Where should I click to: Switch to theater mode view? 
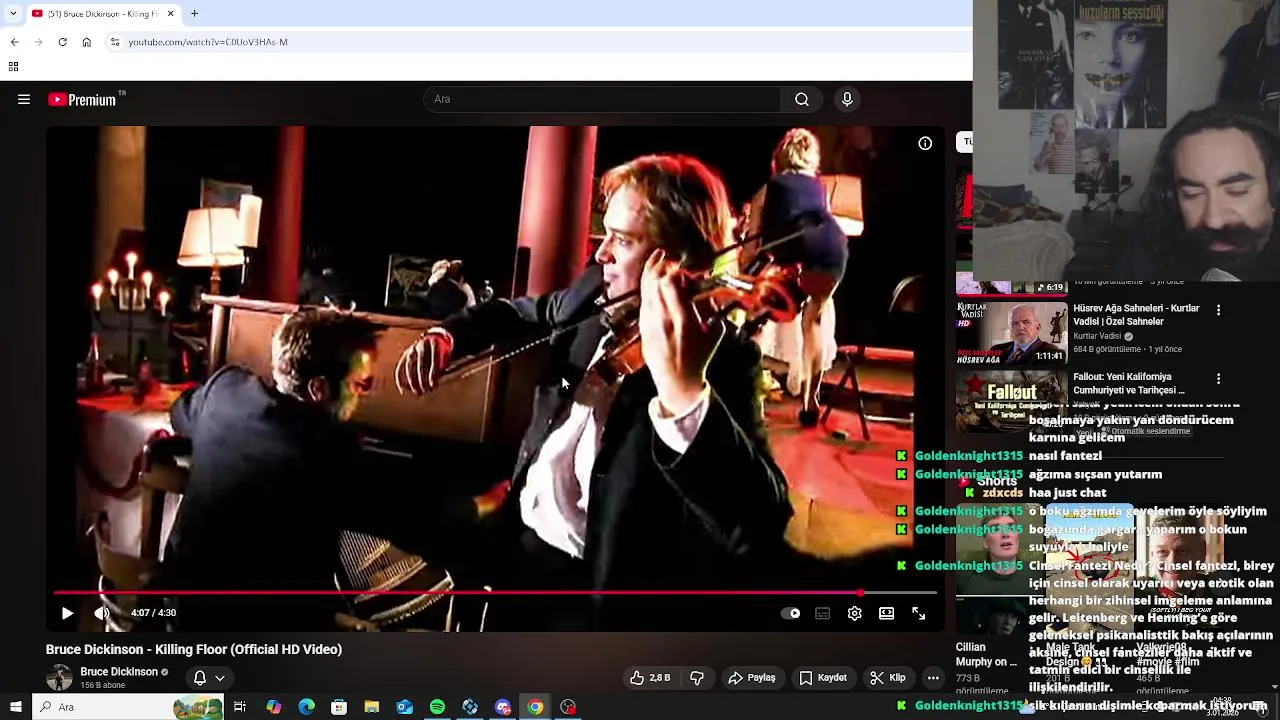(x=886, y=613)
